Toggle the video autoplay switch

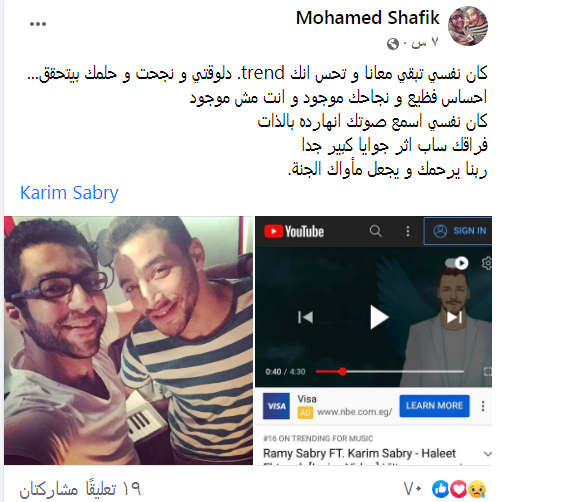click(x=457, y=263)
